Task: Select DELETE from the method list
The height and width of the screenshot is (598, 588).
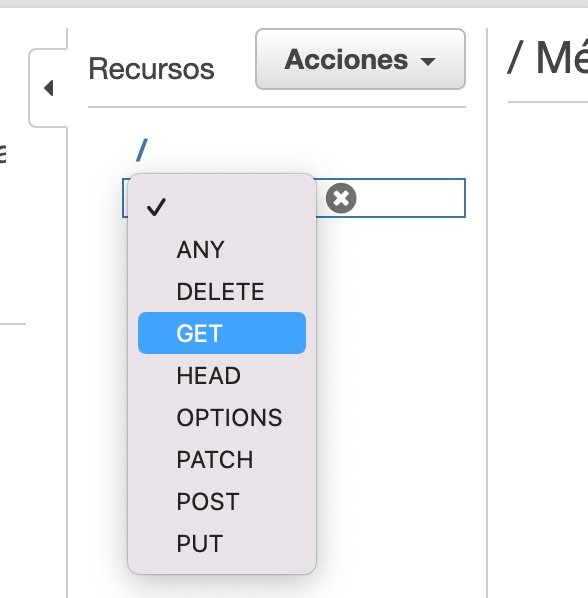Action: tap(222, 291)
